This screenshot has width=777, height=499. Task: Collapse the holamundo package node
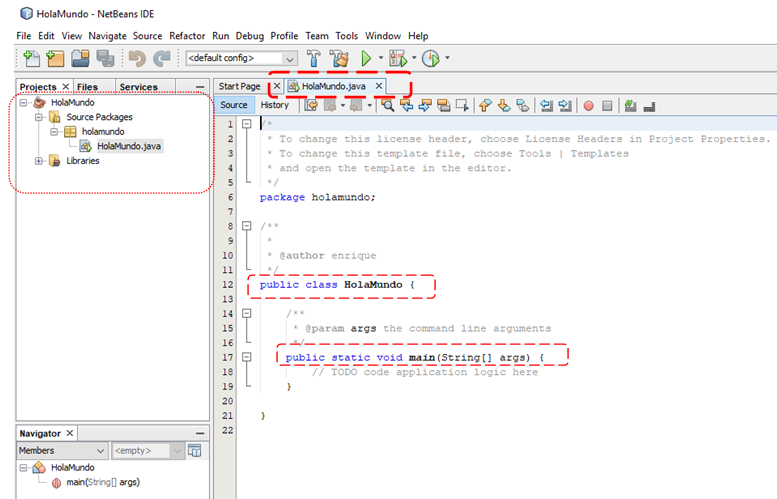54,131
